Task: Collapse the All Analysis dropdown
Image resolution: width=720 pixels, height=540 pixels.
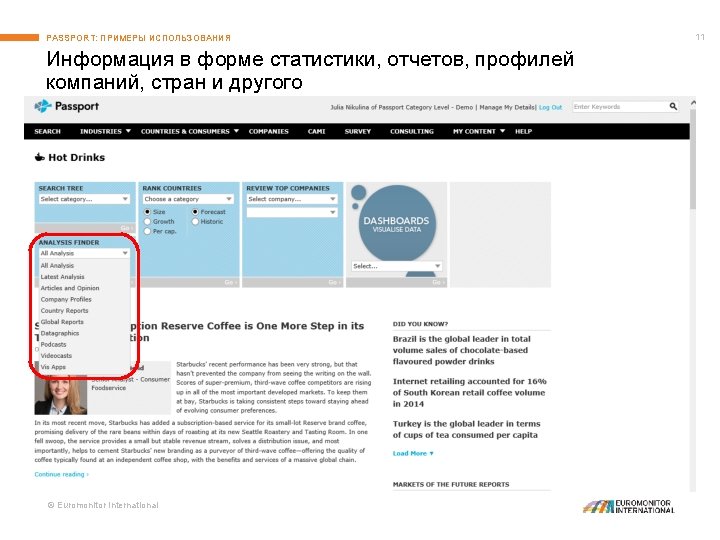Action: (84, 253)
